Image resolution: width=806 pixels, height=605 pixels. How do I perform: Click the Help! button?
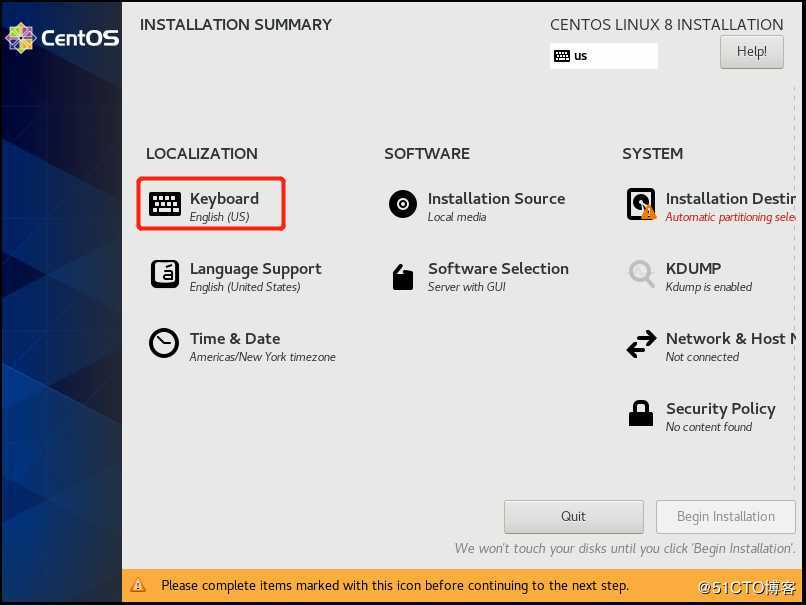[x=752, y=51]
